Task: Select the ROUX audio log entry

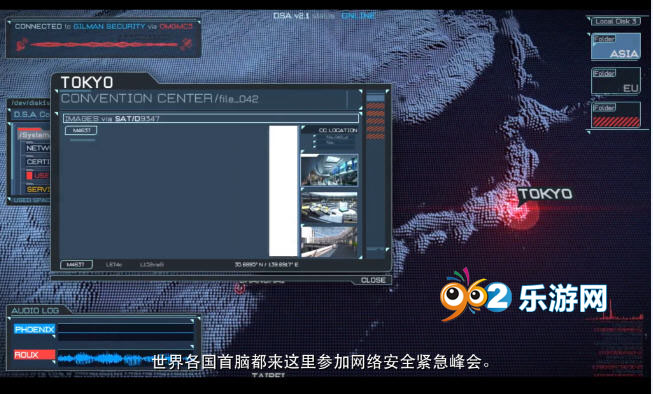Action: click(x=35, y=355)
